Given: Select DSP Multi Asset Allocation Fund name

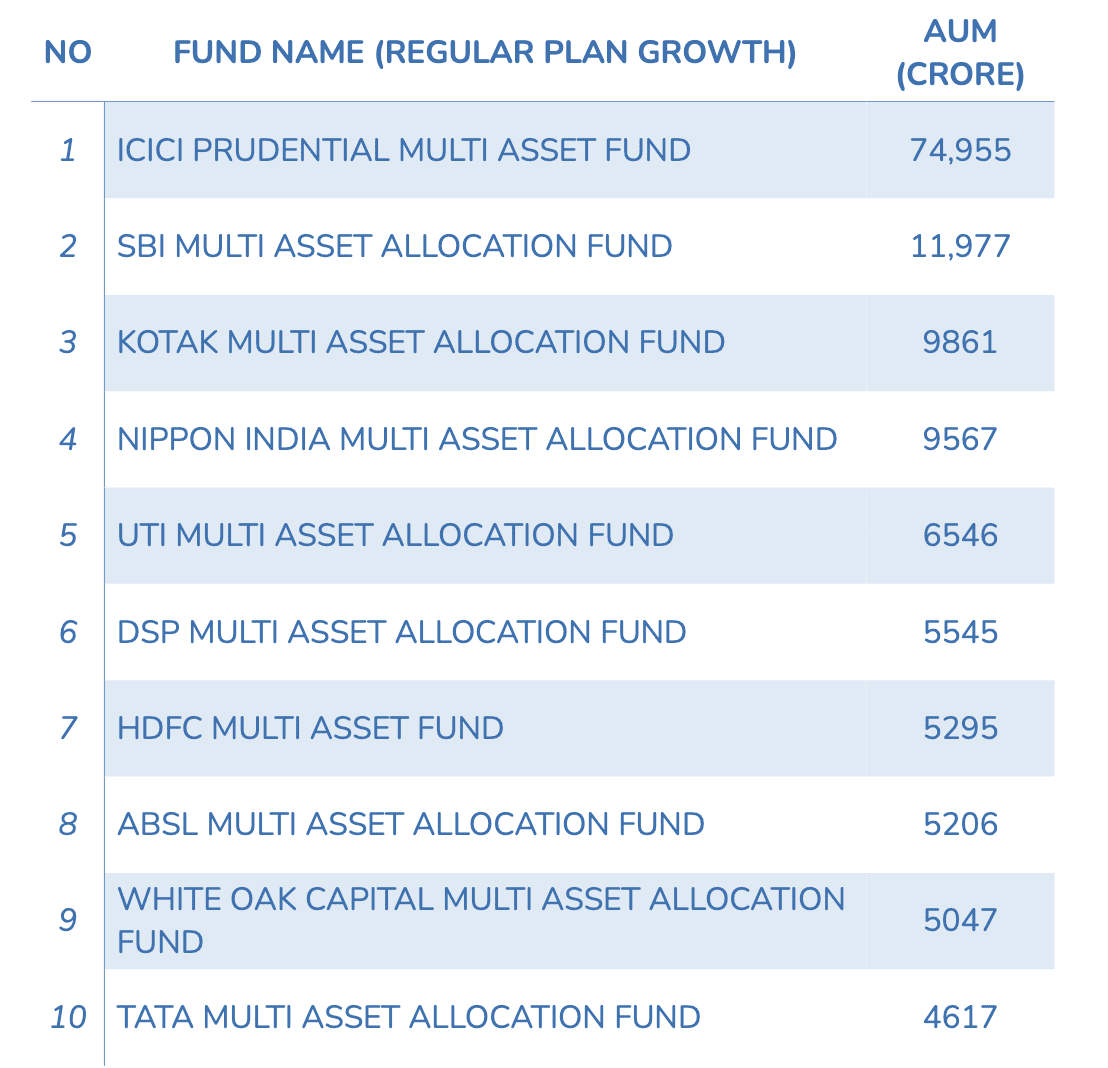Looking at the screenshot, I should click(401, 632).
